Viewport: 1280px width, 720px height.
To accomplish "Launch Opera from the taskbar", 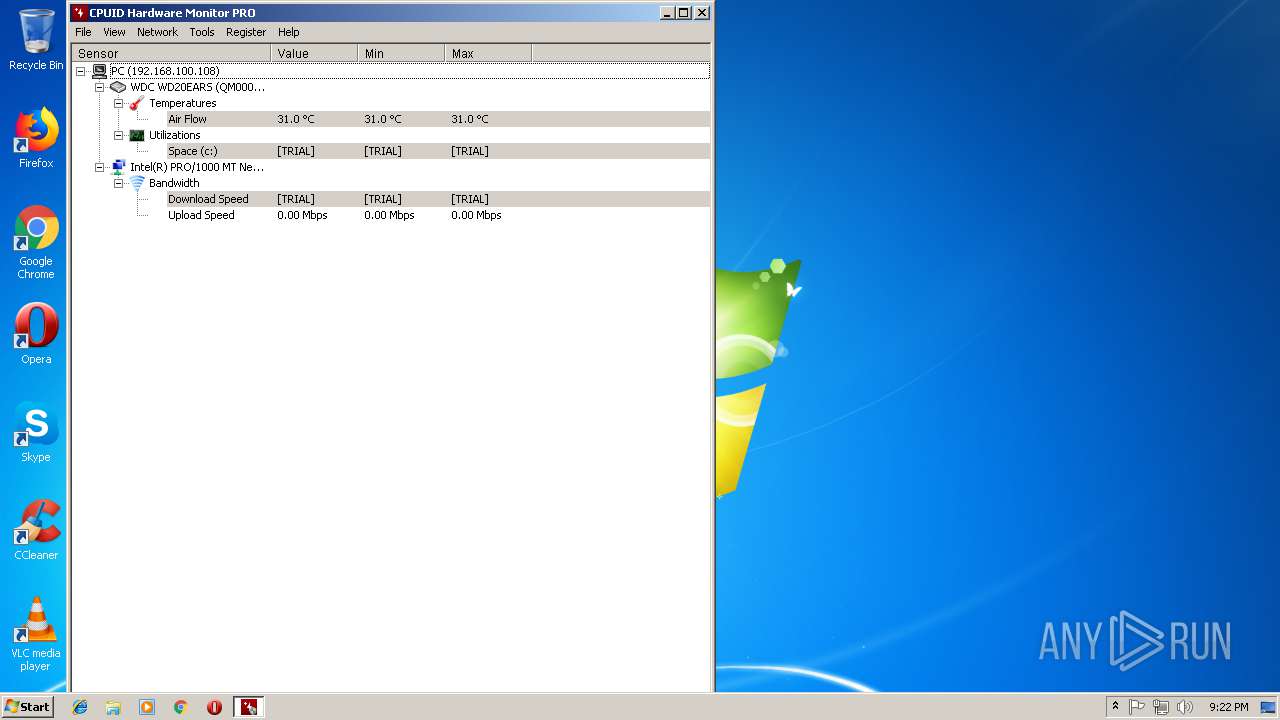I will pos(214,707).
